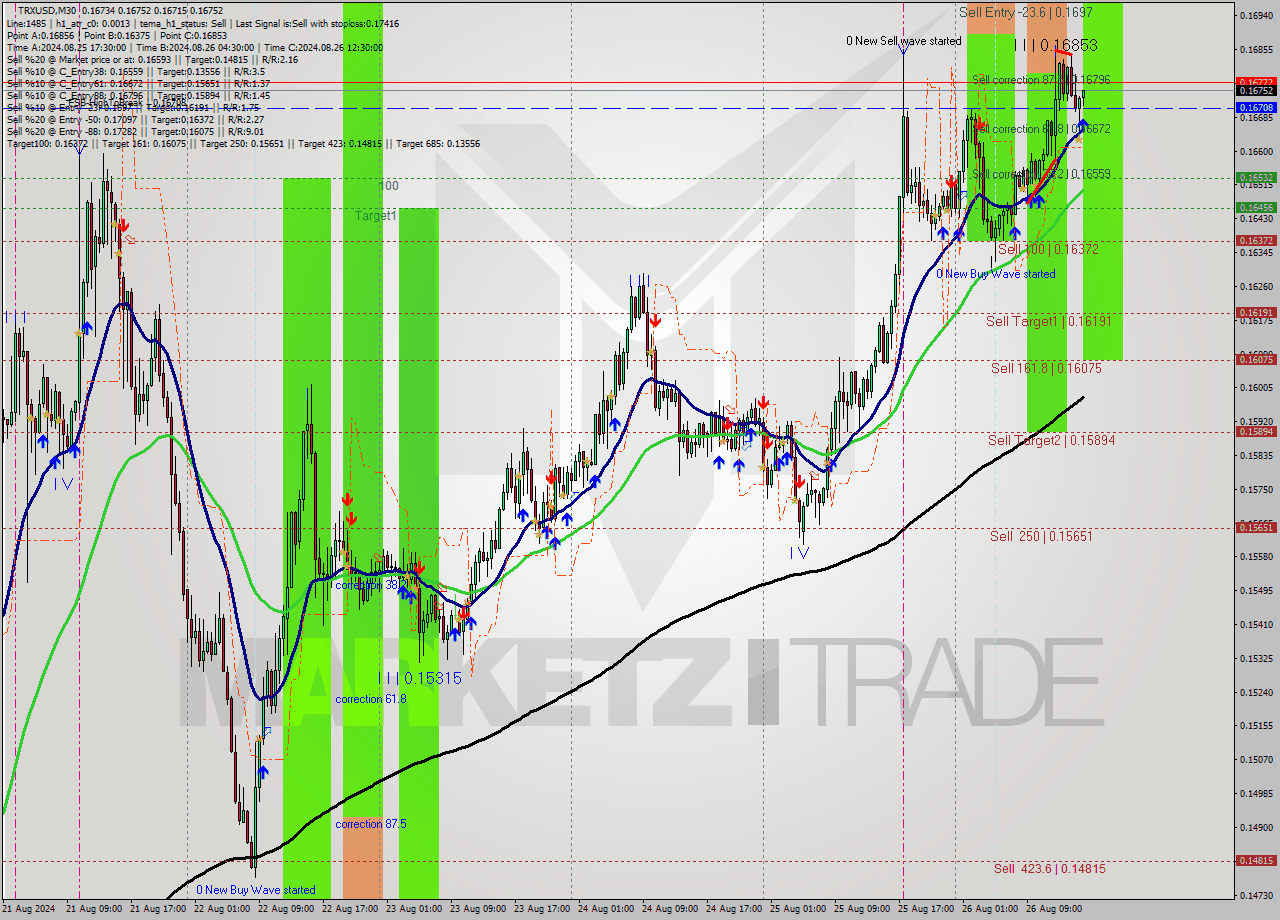Click the current price tag 0.16752
Viewport: 1280px width, 920px height.
pos(1255,90)
